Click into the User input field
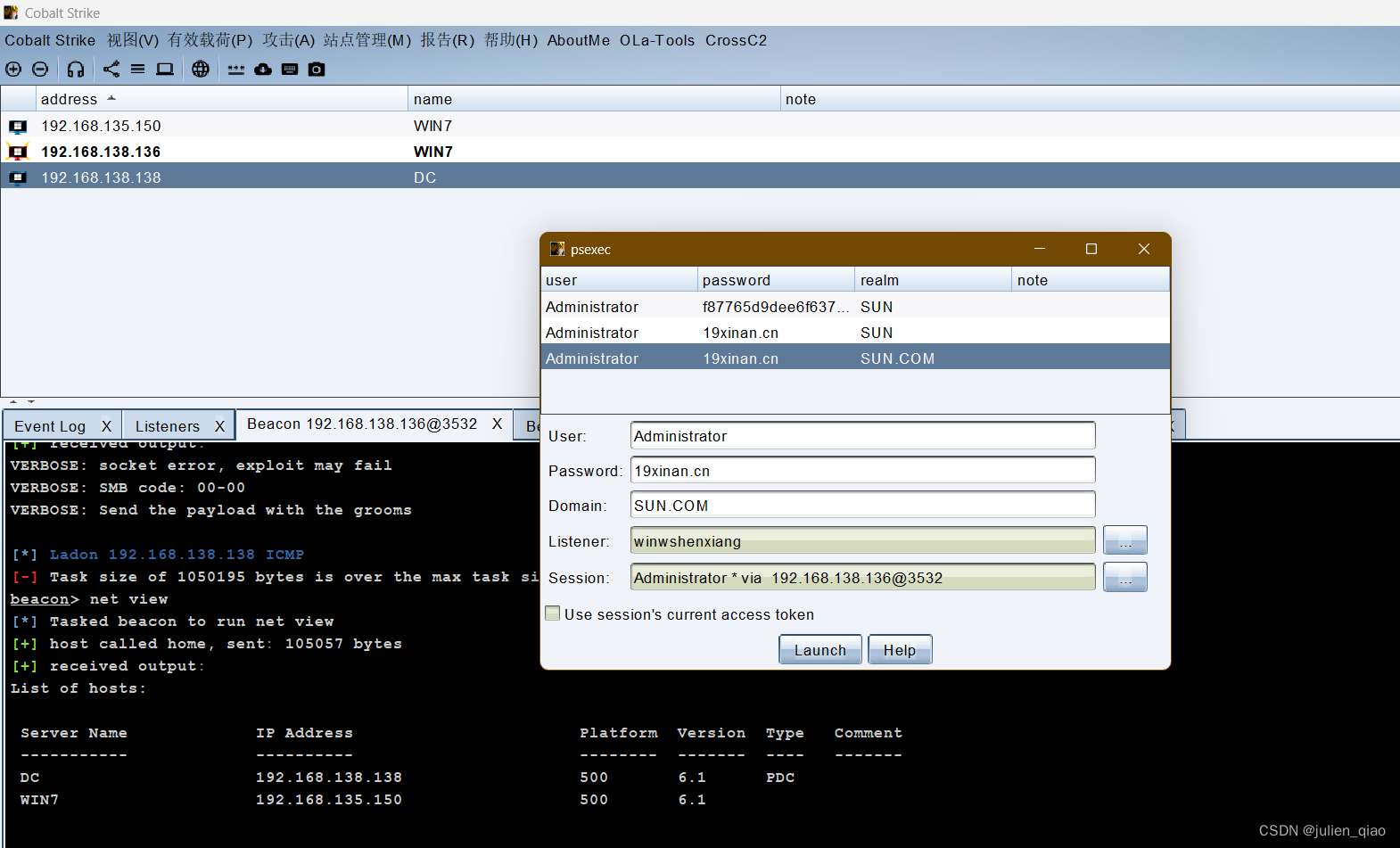This screenshot has width=1400, height=848. [x=862, y=436]
